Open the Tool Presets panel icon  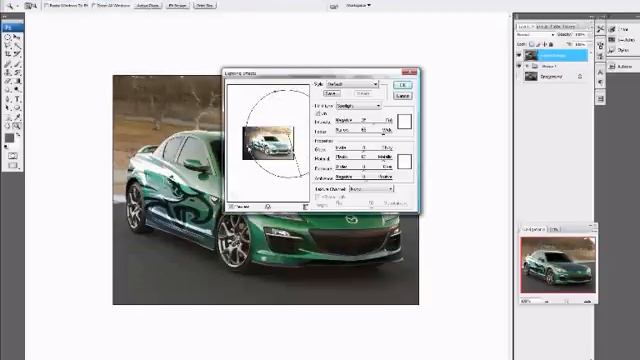(600, 29)
